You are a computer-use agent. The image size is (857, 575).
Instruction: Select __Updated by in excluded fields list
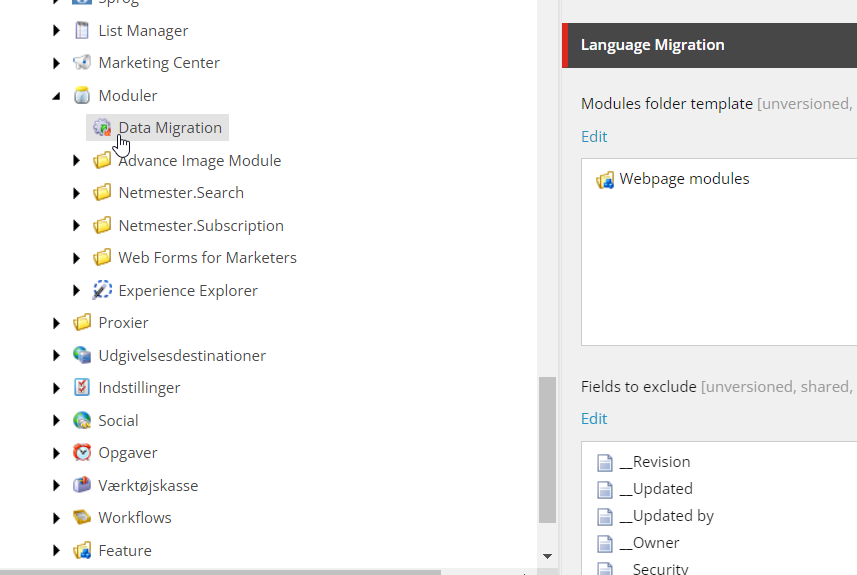tap(666, 516)
